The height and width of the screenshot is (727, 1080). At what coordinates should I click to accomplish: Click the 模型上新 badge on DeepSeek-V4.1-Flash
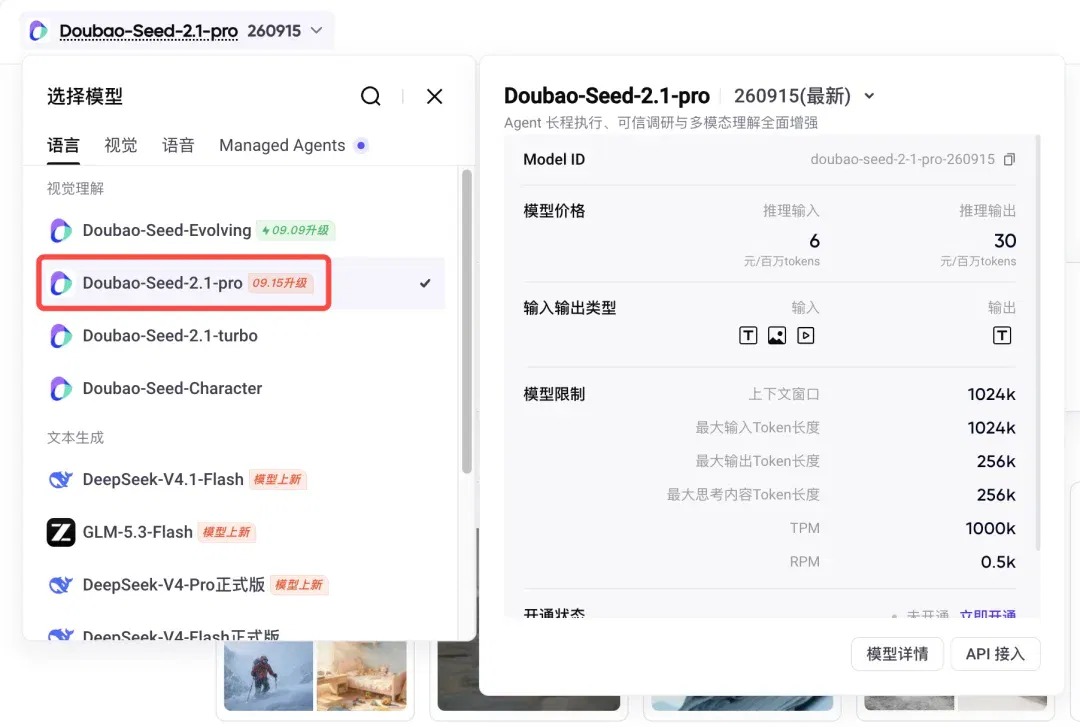click(x=277, y=480)
